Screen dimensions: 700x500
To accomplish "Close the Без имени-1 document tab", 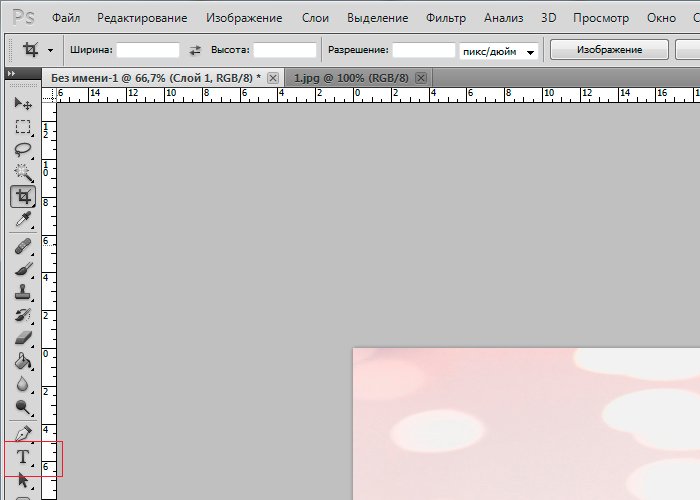I will pos(273,77).
